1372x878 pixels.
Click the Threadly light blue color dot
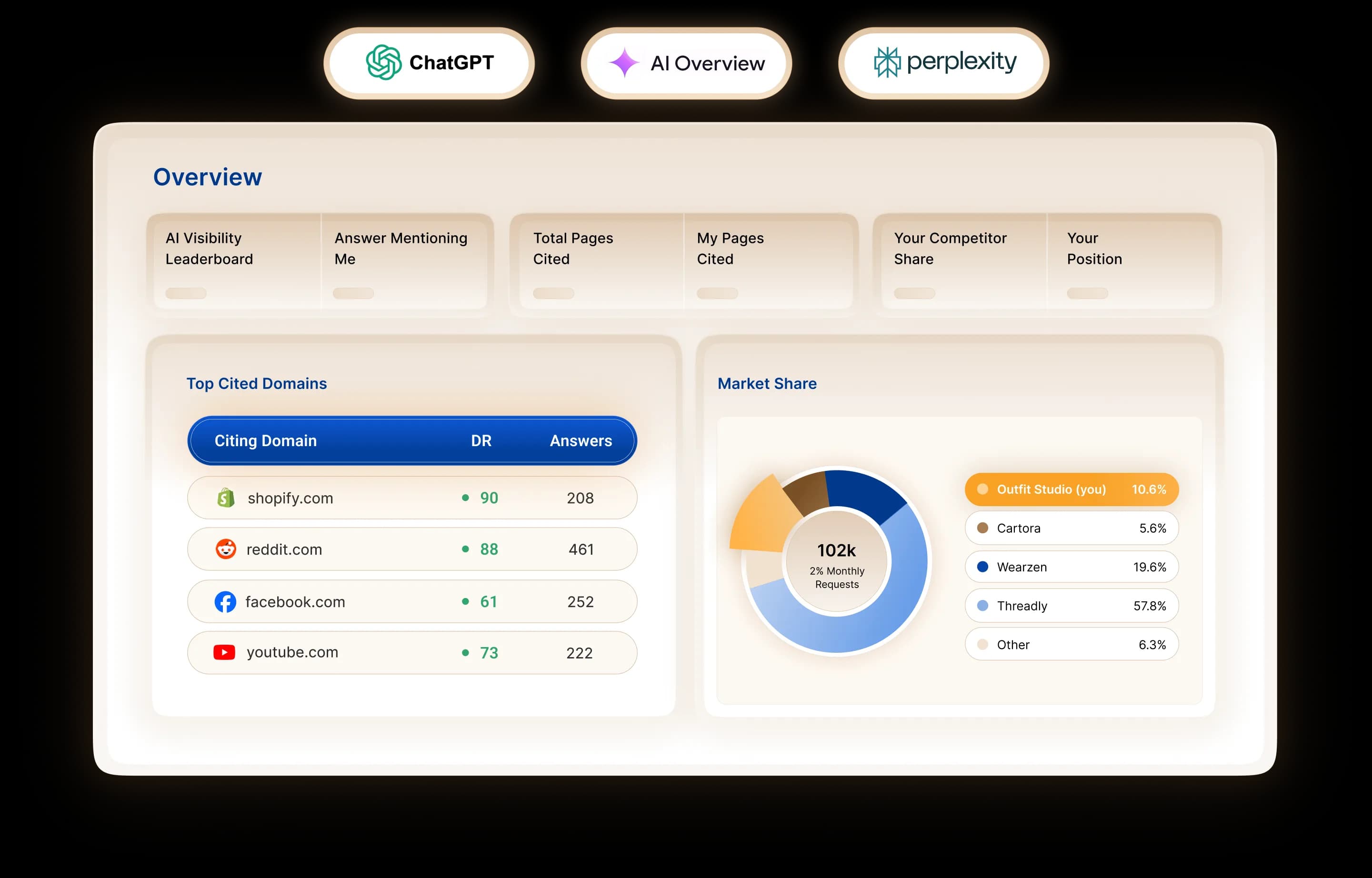click(x=982, y=606)
